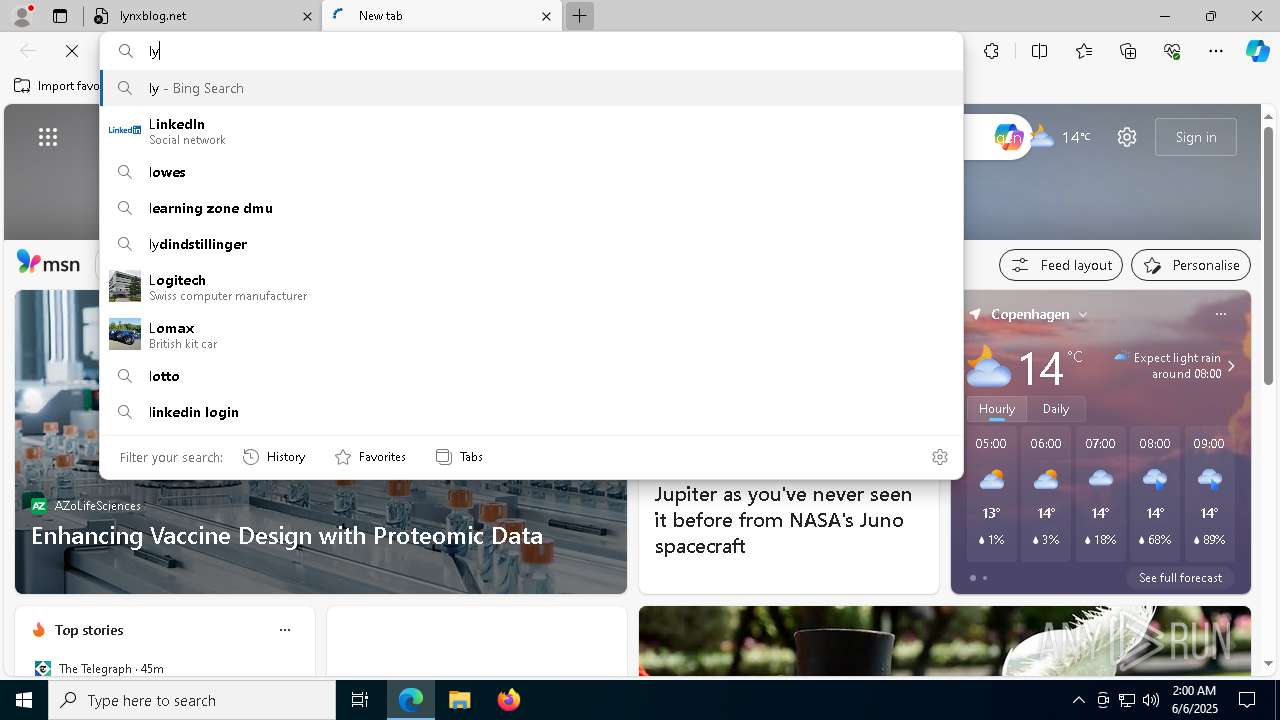Image resolution: width=1280 pixels, height=720 pixels.
Task: Filter search by History
Action: tap(274, 457)
